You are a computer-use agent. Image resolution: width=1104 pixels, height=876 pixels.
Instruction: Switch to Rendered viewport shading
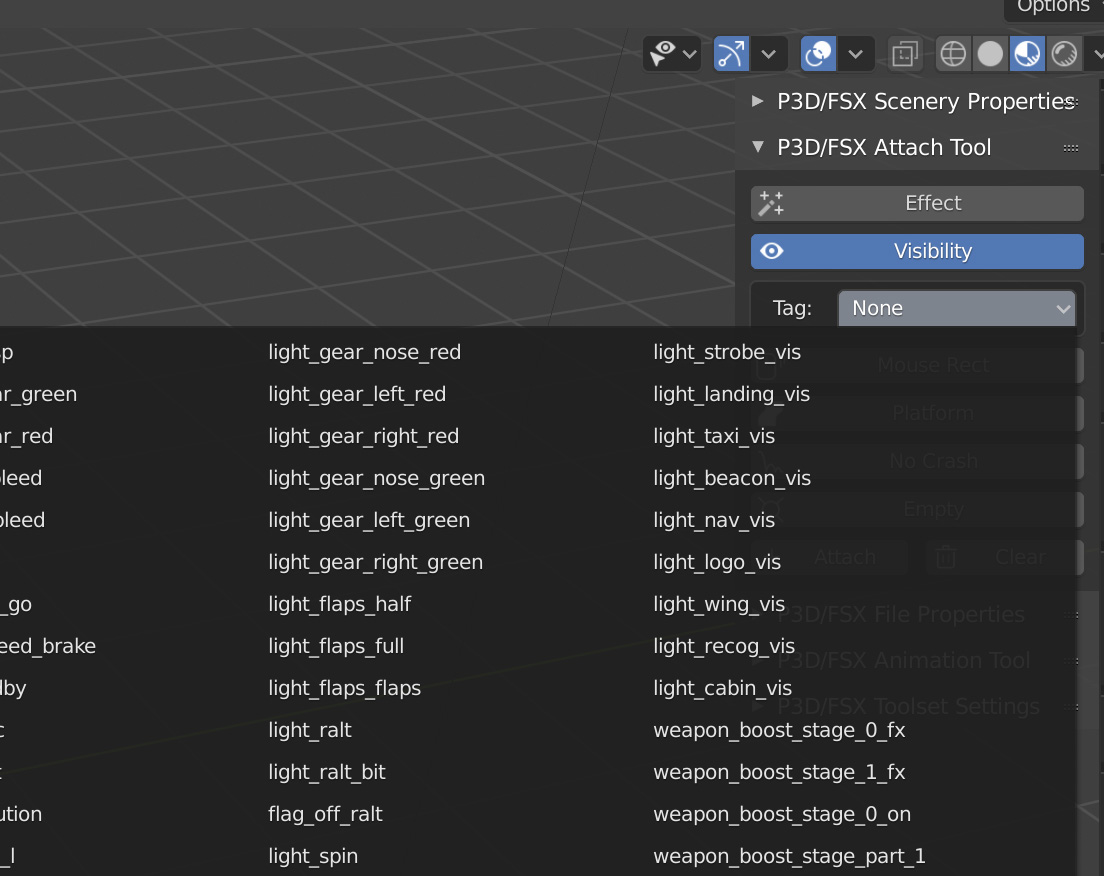coord(1064,54)
